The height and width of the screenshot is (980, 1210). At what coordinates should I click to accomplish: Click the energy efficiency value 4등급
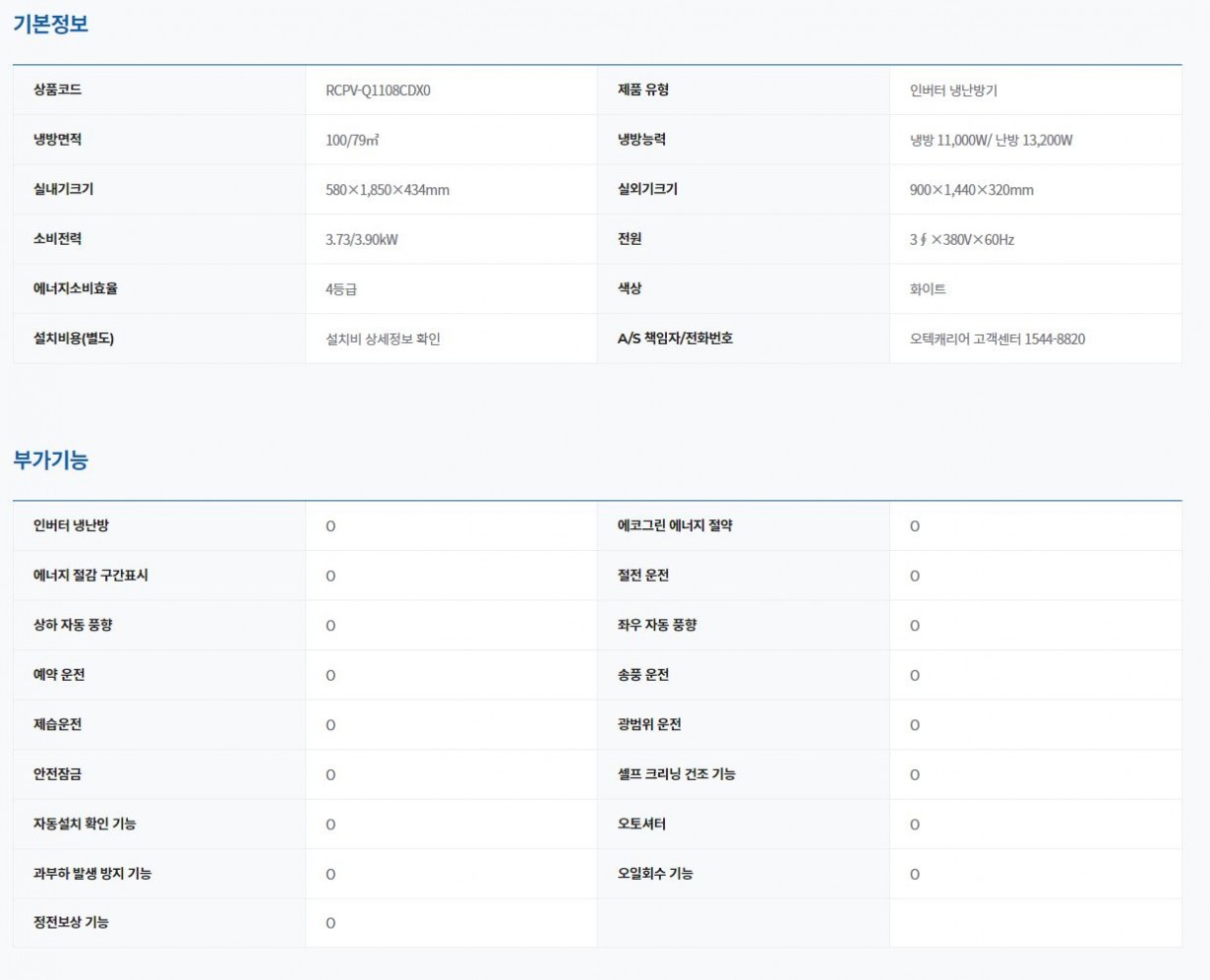click(340, 289)
